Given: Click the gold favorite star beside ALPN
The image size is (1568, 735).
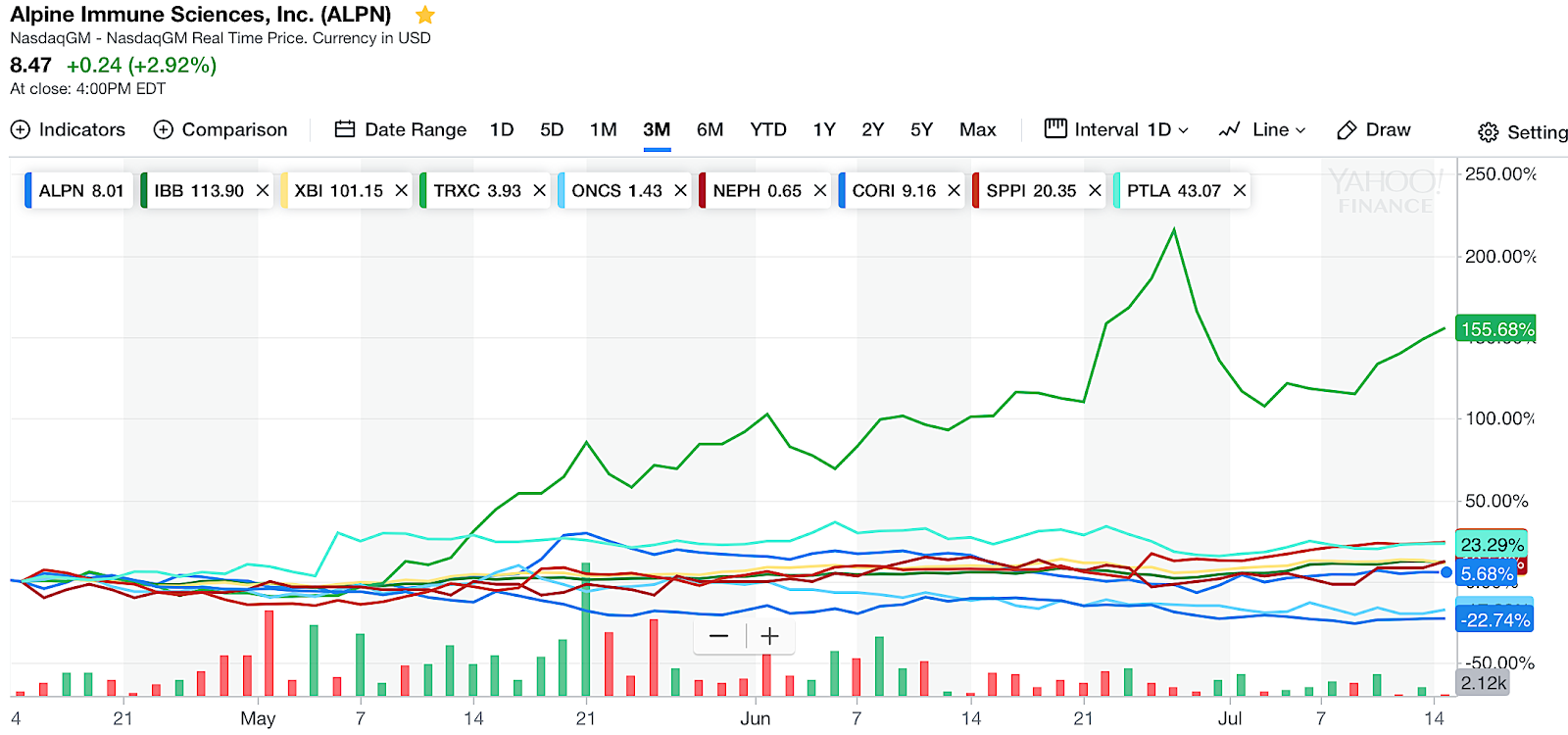Looking at the screenshot, I should (x=424, y=15).
